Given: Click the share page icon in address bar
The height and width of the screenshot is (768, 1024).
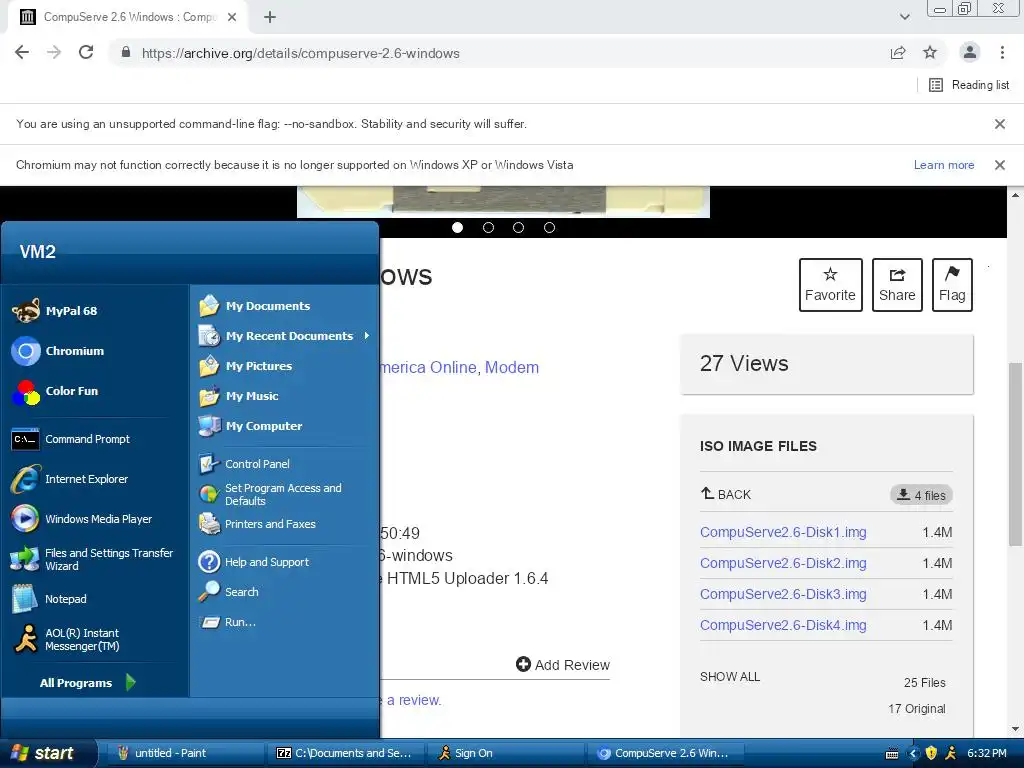Looking at the screenshot, I should 898,53.
